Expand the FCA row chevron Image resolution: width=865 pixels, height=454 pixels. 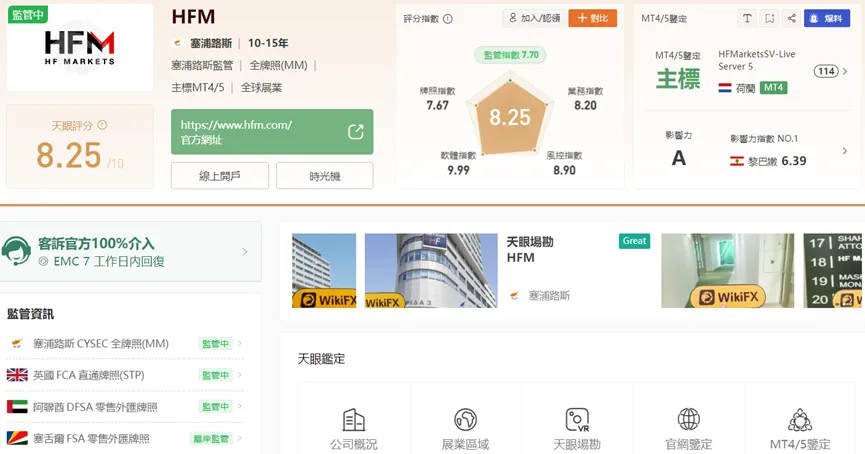pyautogui.click(x=239, y=375)
